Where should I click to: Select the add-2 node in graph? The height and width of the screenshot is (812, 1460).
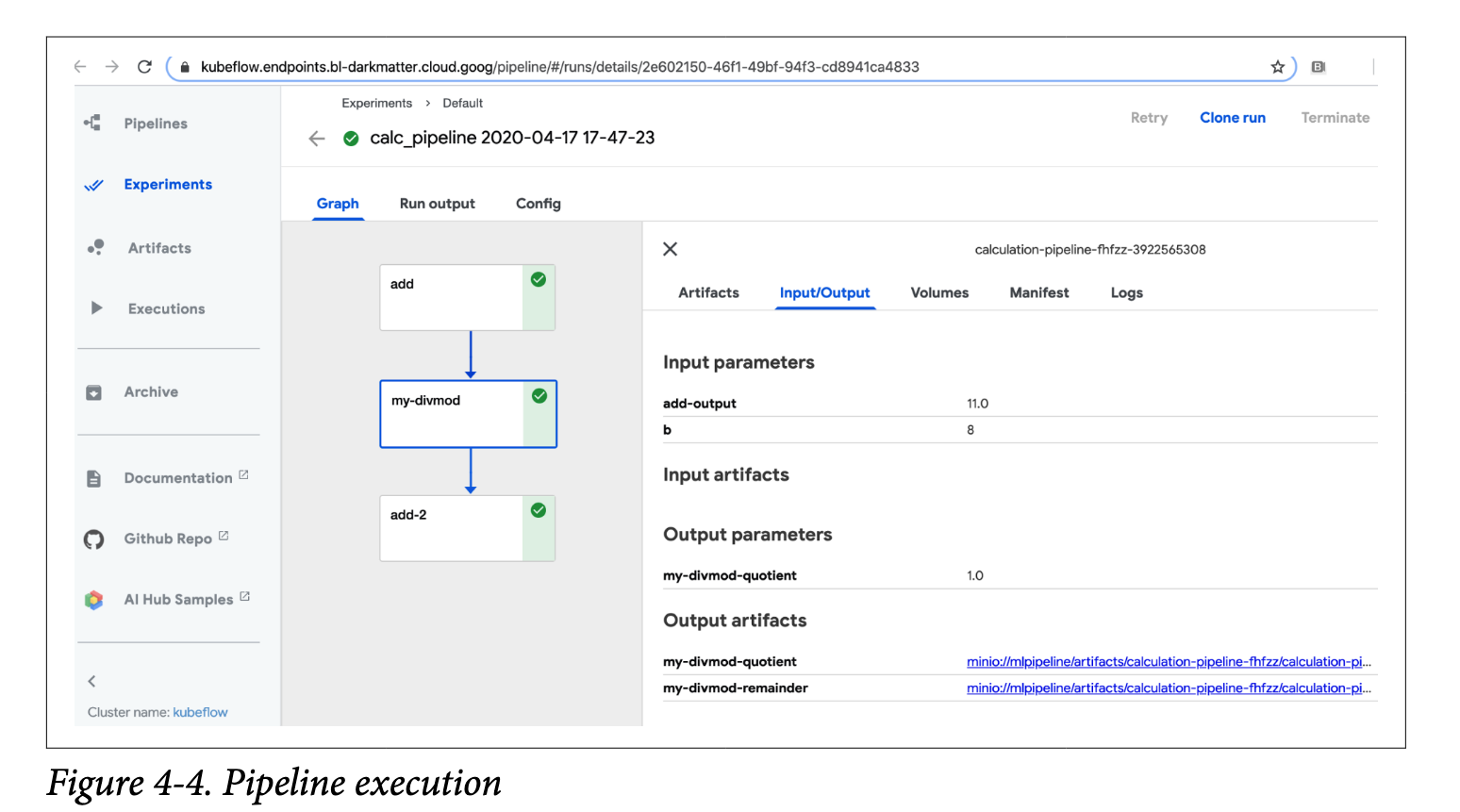pyautogui.click(x=453, y=528)
